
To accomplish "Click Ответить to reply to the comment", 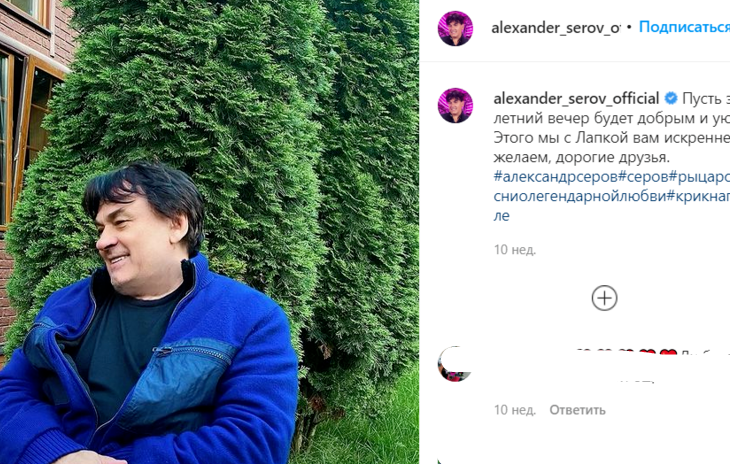I will [577, 410].
